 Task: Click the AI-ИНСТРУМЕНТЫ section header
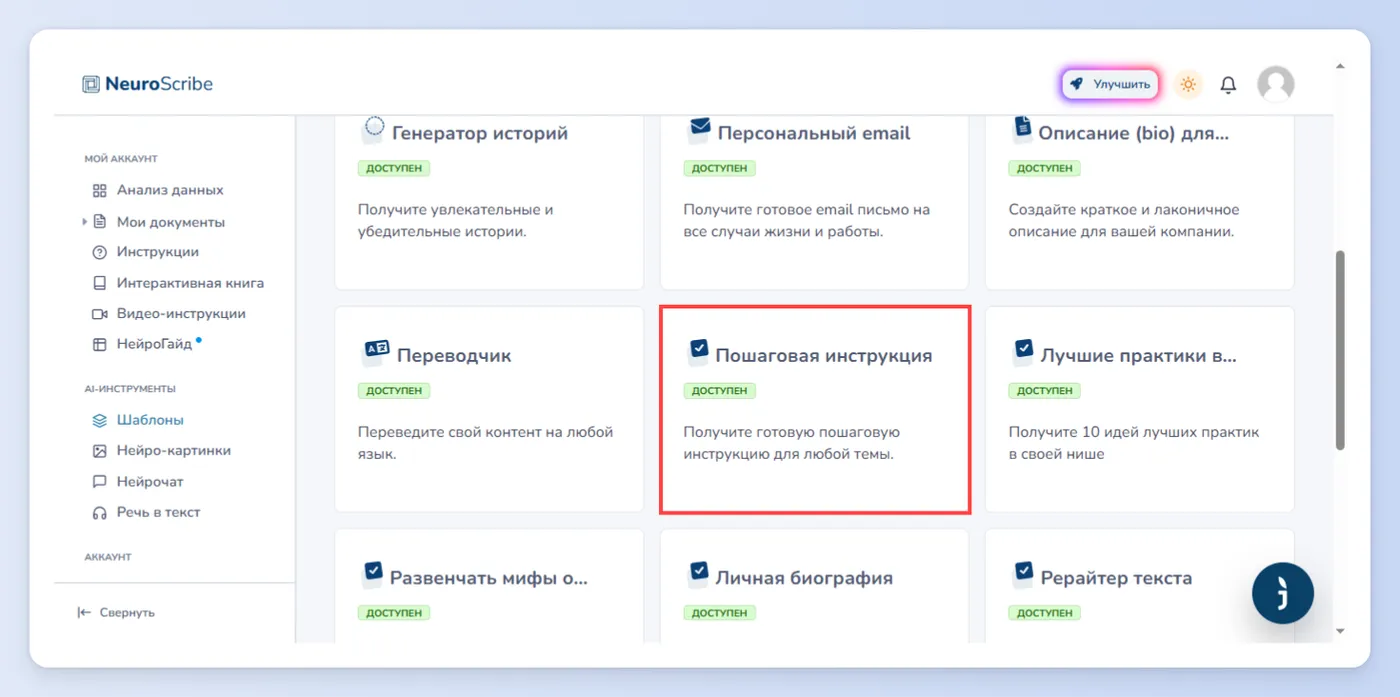130,389
